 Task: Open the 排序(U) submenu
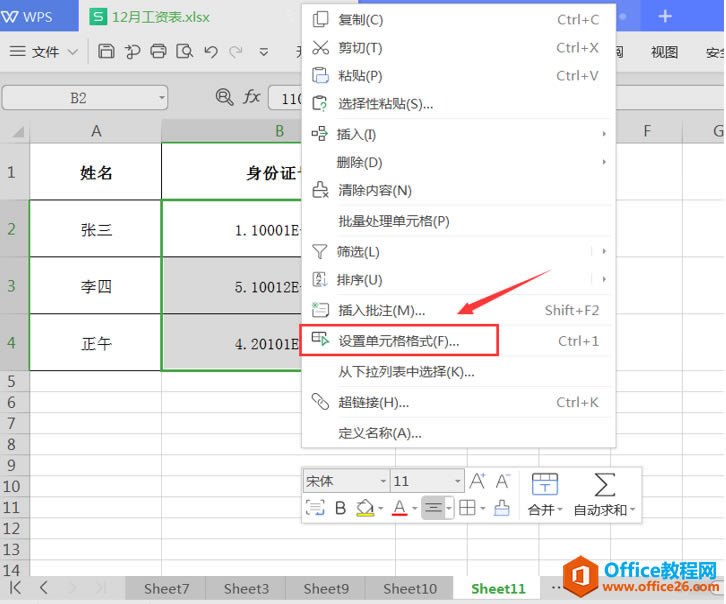click(458, 280)
